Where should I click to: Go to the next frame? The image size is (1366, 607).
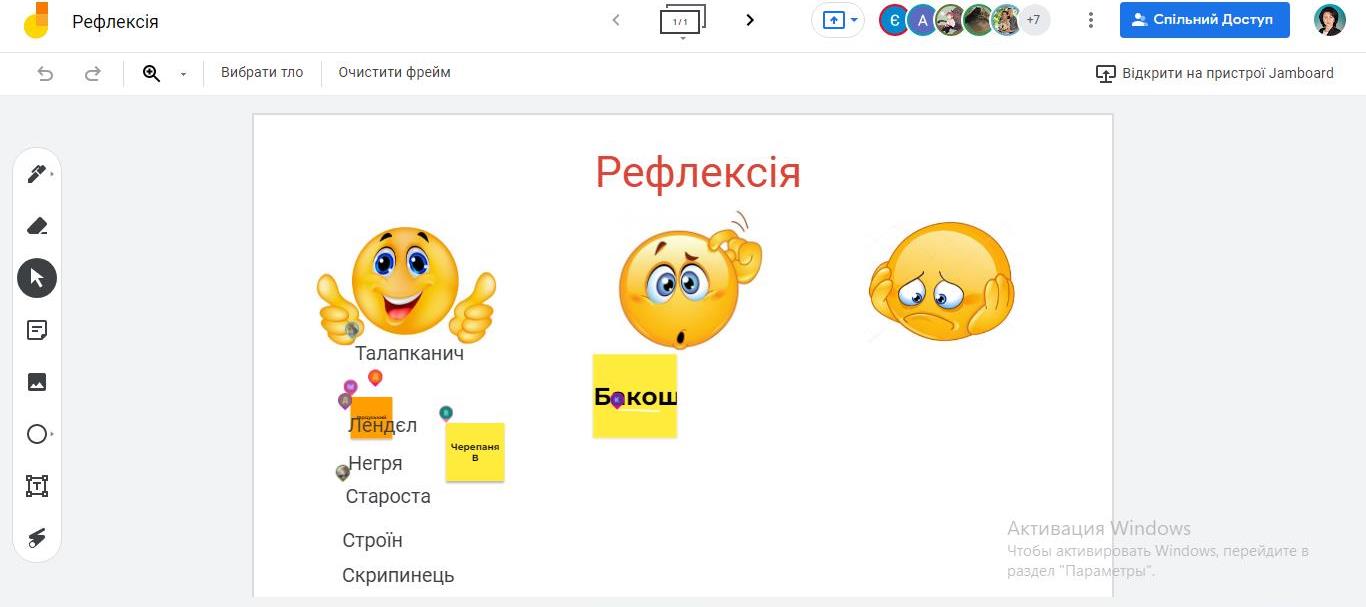tap(750, 20)
